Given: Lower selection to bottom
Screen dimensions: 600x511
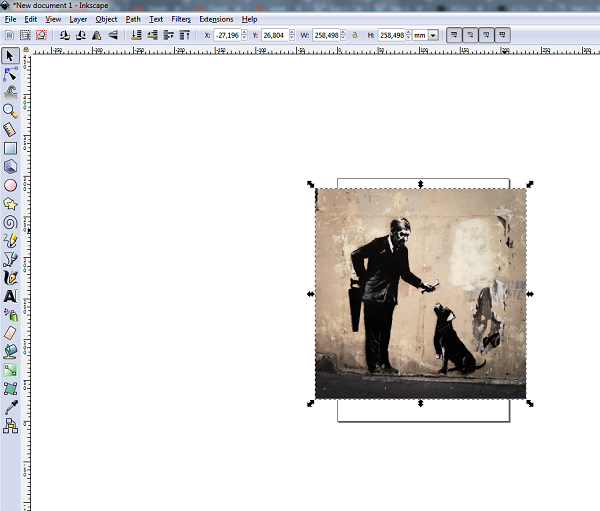Looking at the screenshot, I should click(x=136, y=35).
